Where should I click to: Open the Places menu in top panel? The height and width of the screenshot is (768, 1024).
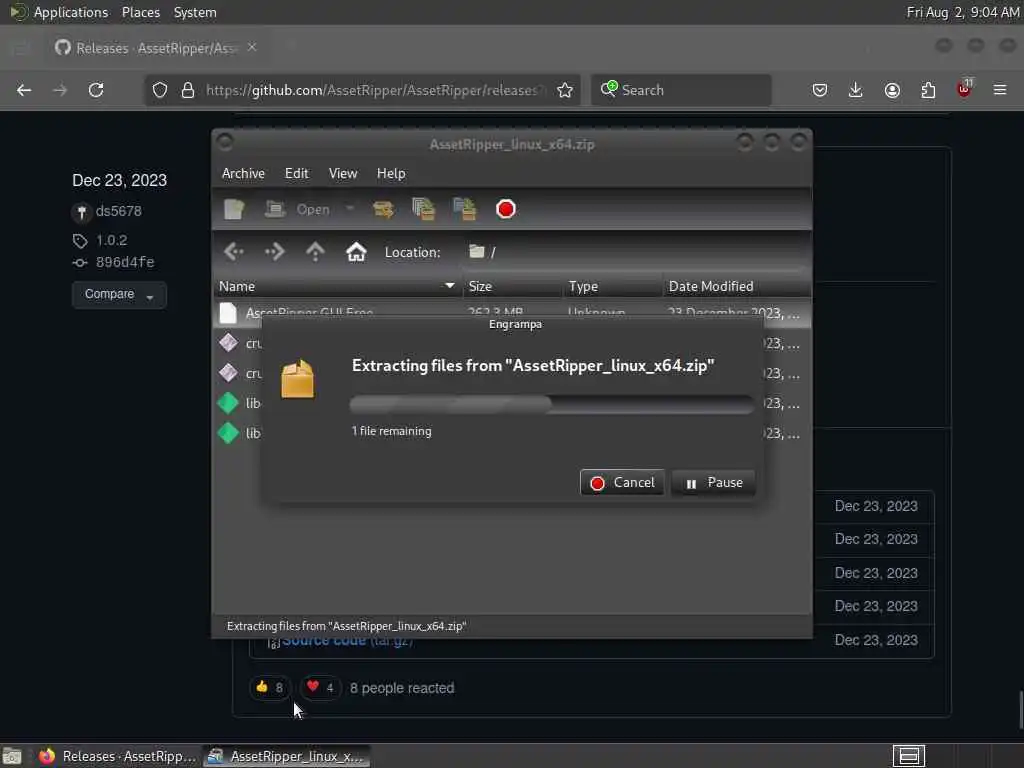[141, 12]
